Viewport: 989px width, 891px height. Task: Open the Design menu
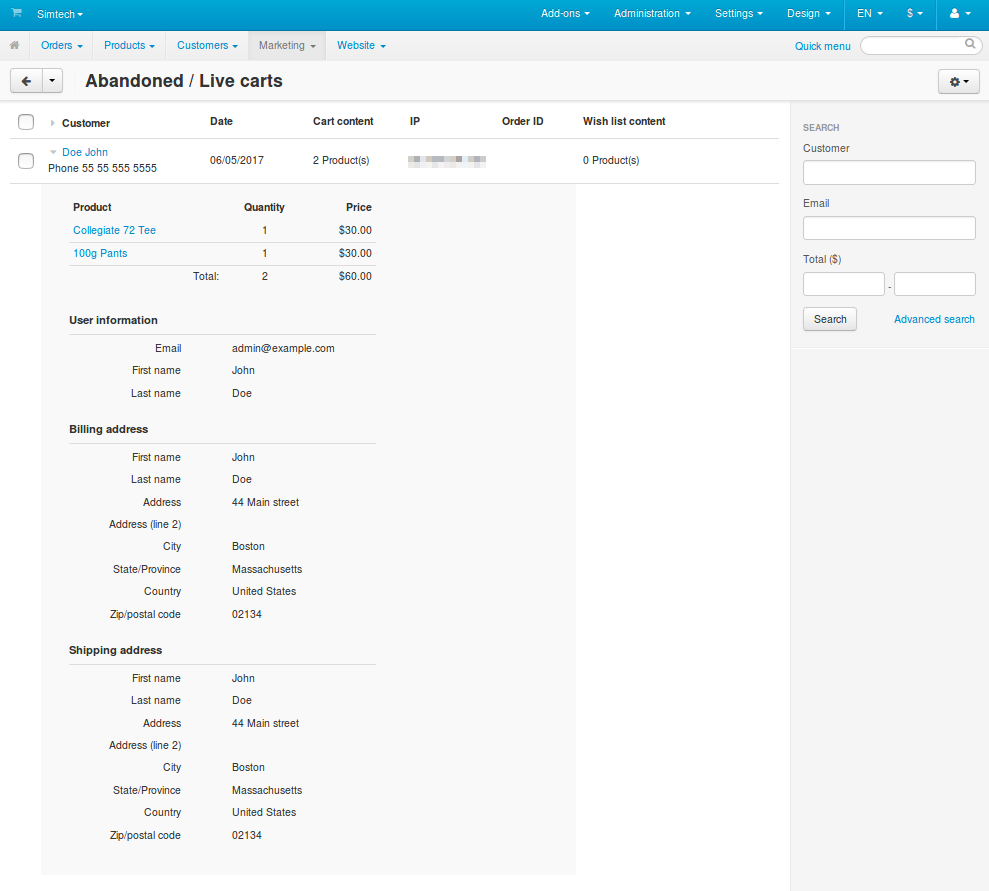809,13
